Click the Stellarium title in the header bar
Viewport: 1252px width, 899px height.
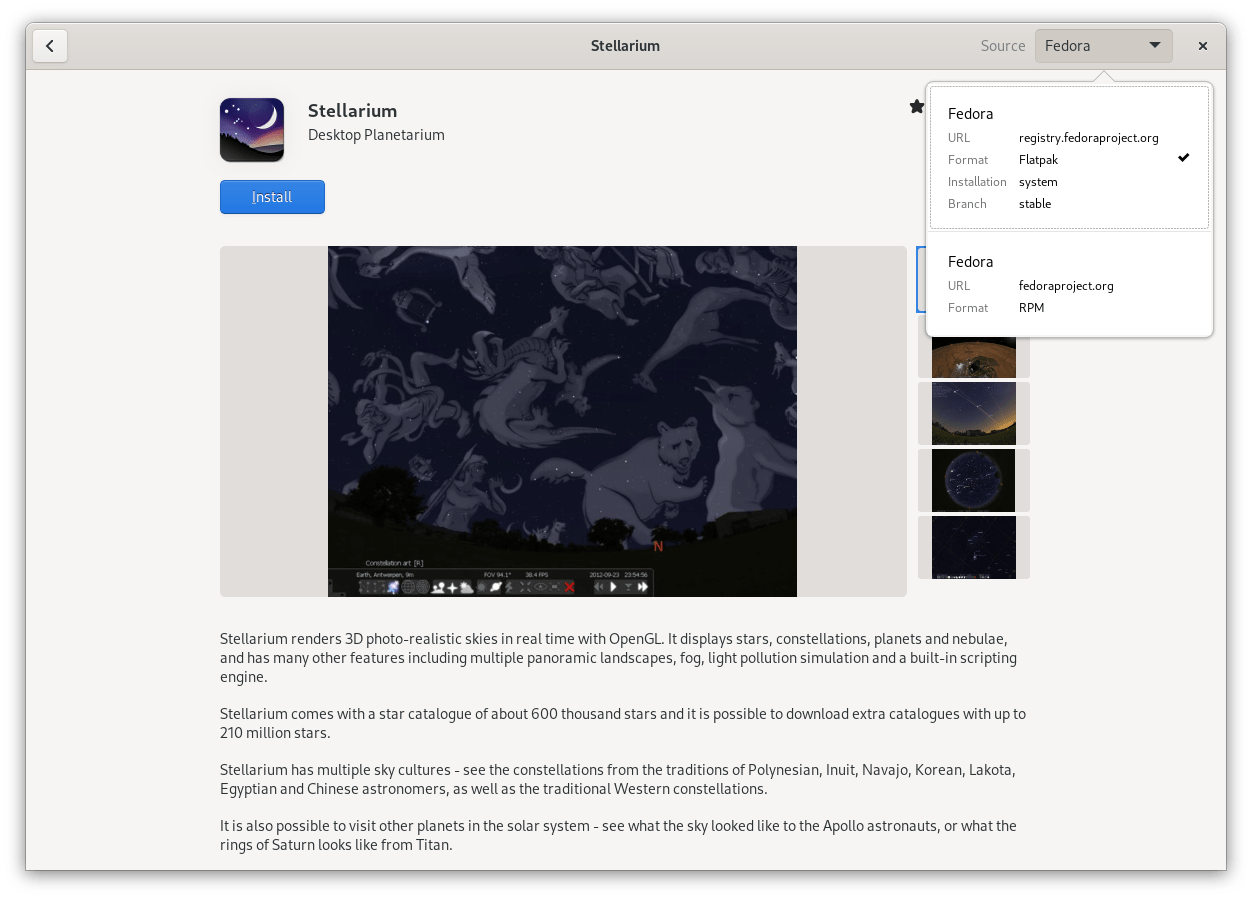point(625,46)
